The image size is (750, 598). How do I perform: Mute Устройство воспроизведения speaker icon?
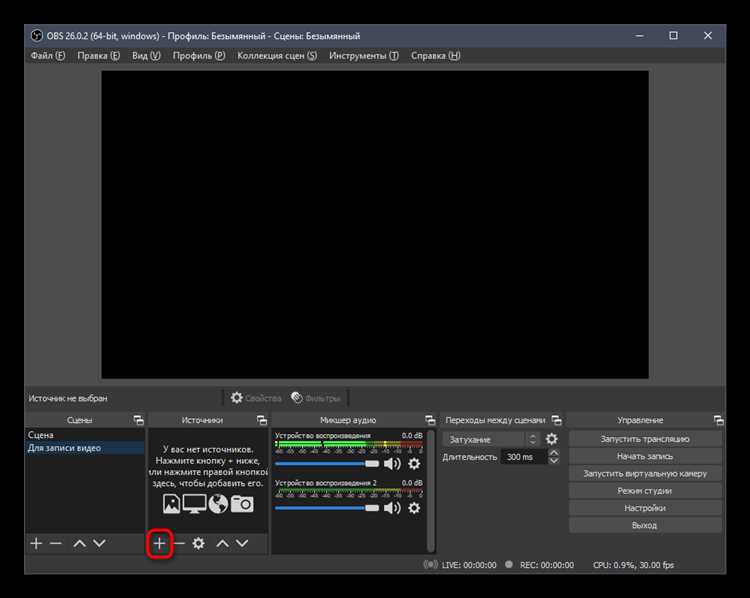coord(392,464)
